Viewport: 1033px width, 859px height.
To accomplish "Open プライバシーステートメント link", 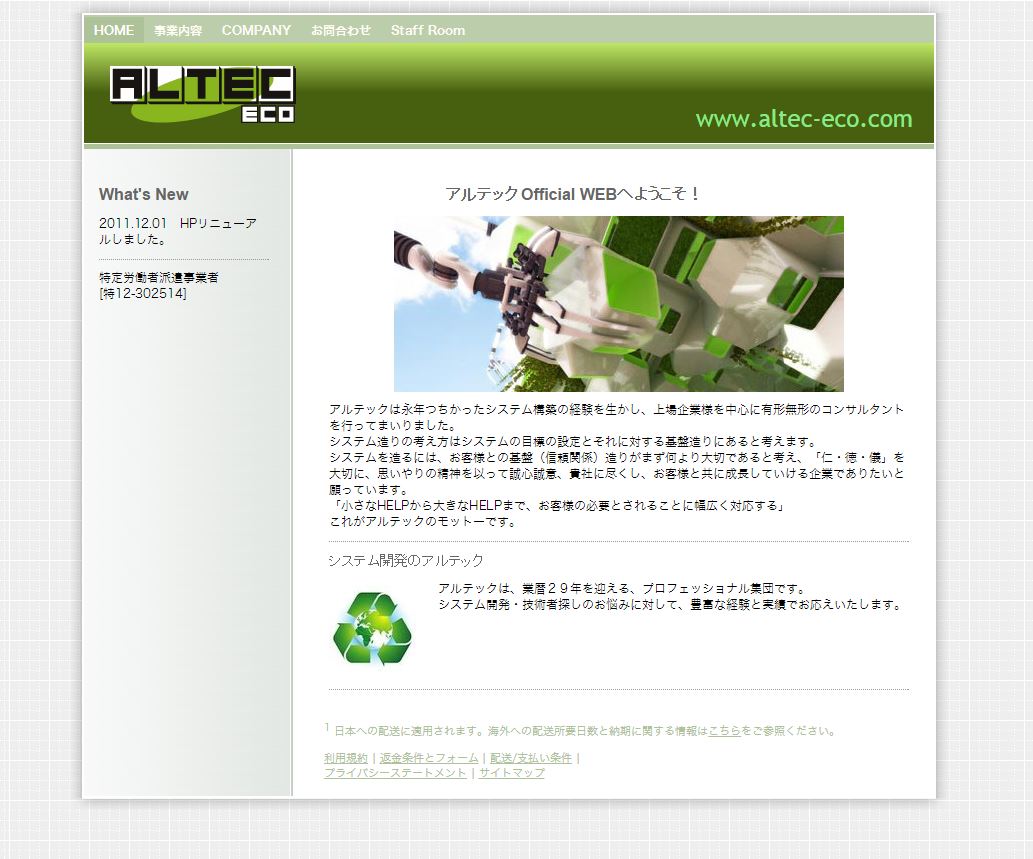I will [x=395, y=773].
